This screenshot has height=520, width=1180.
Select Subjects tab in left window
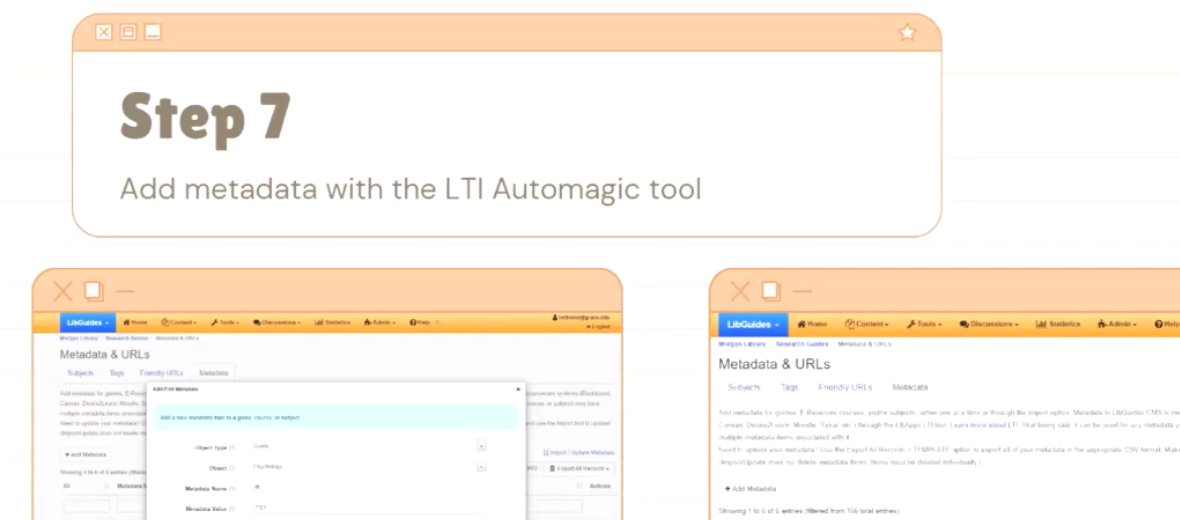pyautogui.click(x=80, y=373)
